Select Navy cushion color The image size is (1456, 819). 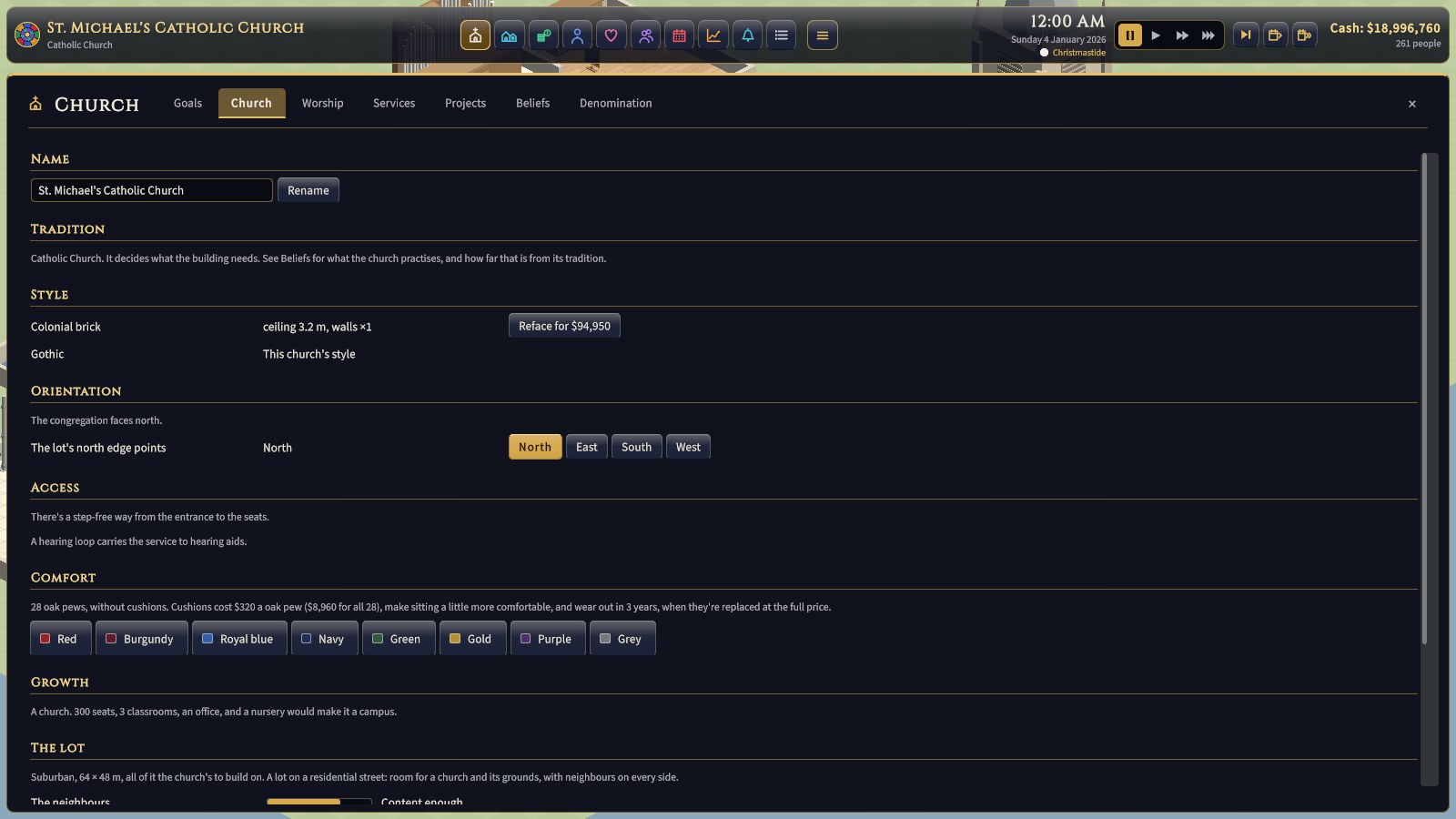[x=325, y=639]
